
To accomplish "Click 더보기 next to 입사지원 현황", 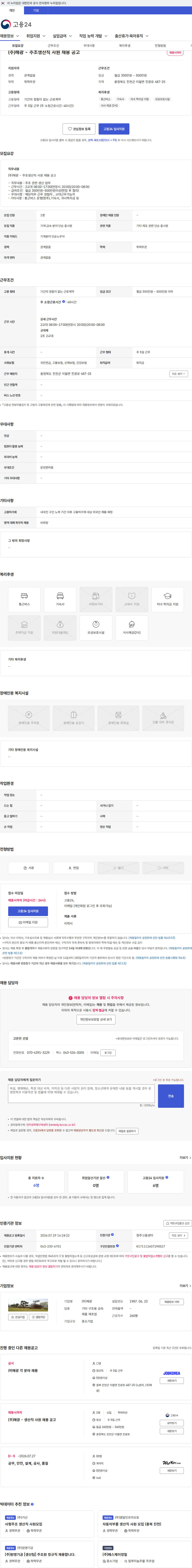I will click(185, 1158).
